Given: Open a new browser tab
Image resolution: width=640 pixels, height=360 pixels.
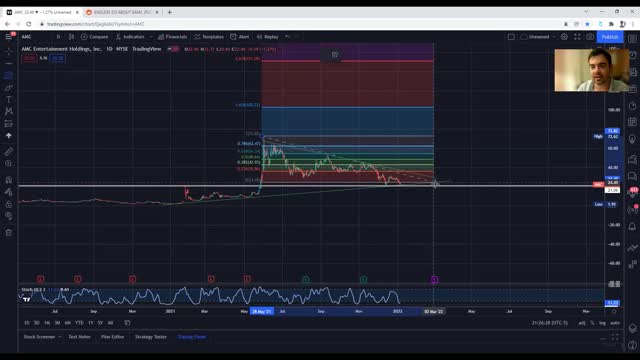Looking at the screenshot, I should click(x=169, y=12).
